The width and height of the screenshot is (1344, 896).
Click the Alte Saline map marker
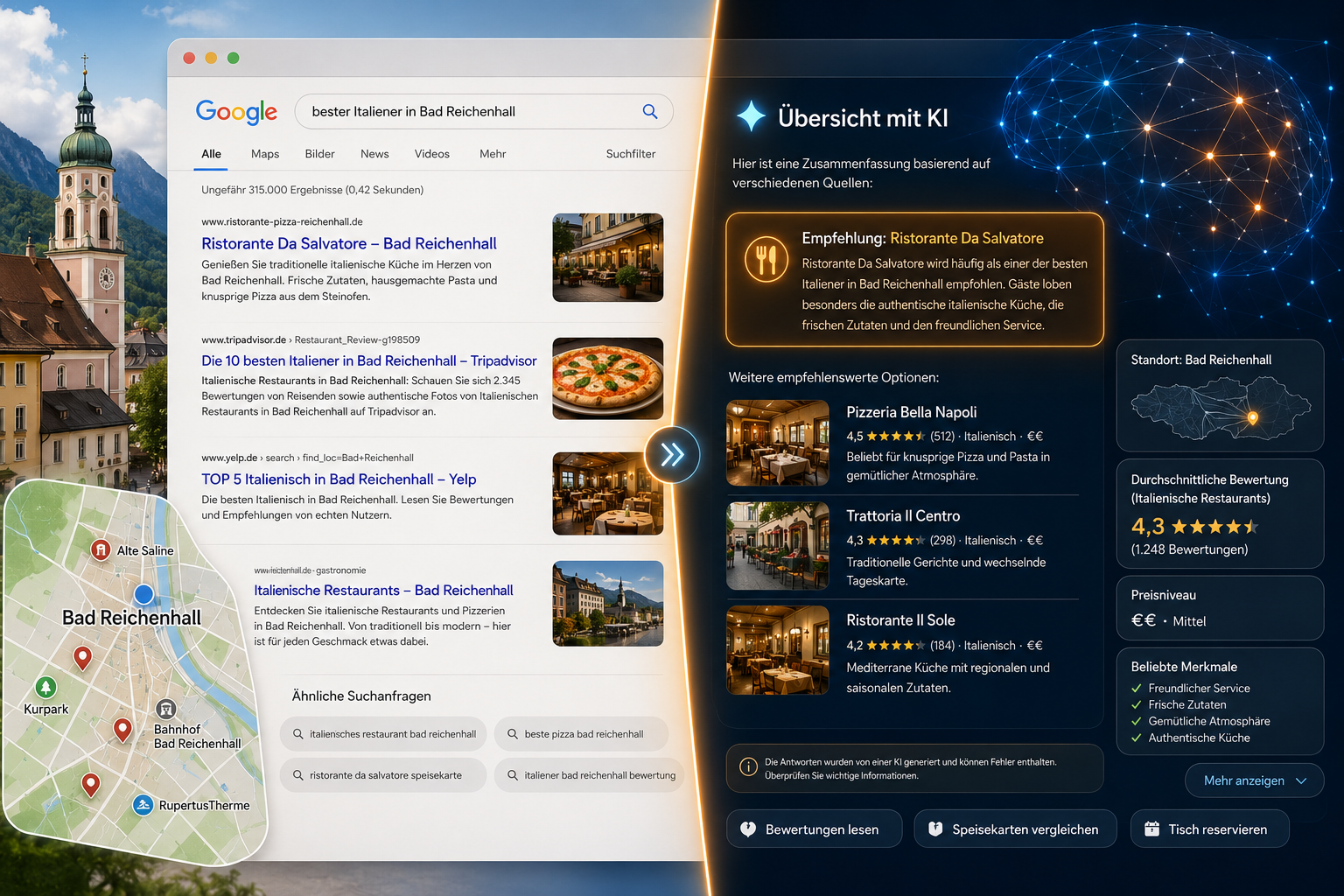tap(101, 549)
